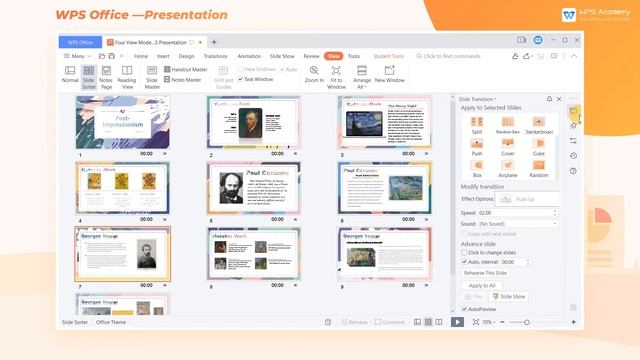Screen dimensions: 640x360
Task: Enable Click to change slides
Action: pos(464,253)
